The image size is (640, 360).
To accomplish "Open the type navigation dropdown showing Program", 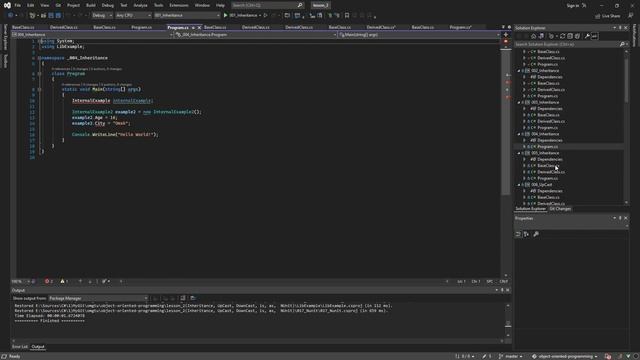I will [256, 35].
